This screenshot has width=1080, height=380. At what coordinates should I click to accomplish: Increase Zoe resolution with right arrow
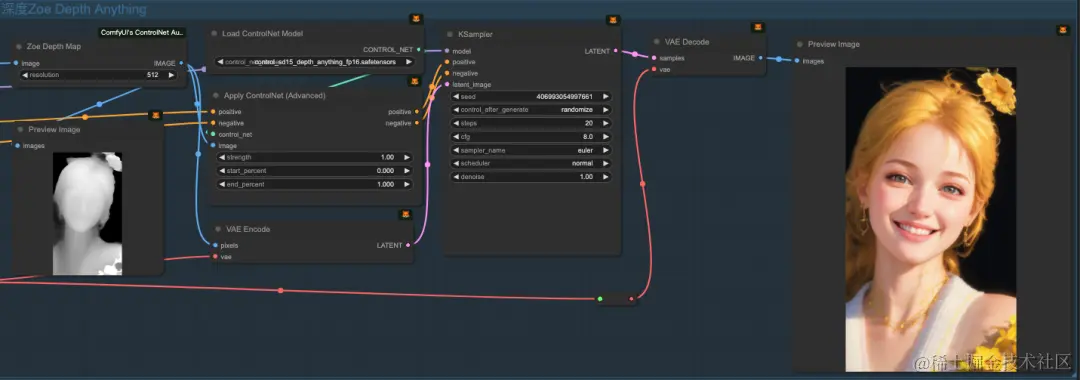click(172, 75)
